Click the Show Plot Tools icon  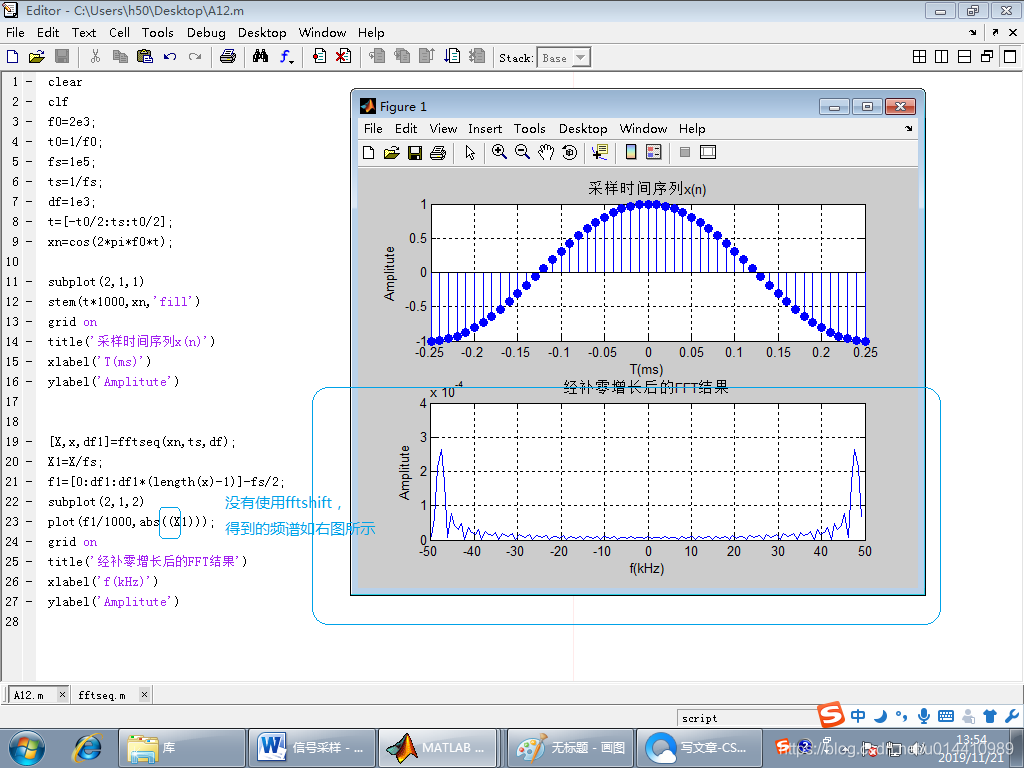708,152
